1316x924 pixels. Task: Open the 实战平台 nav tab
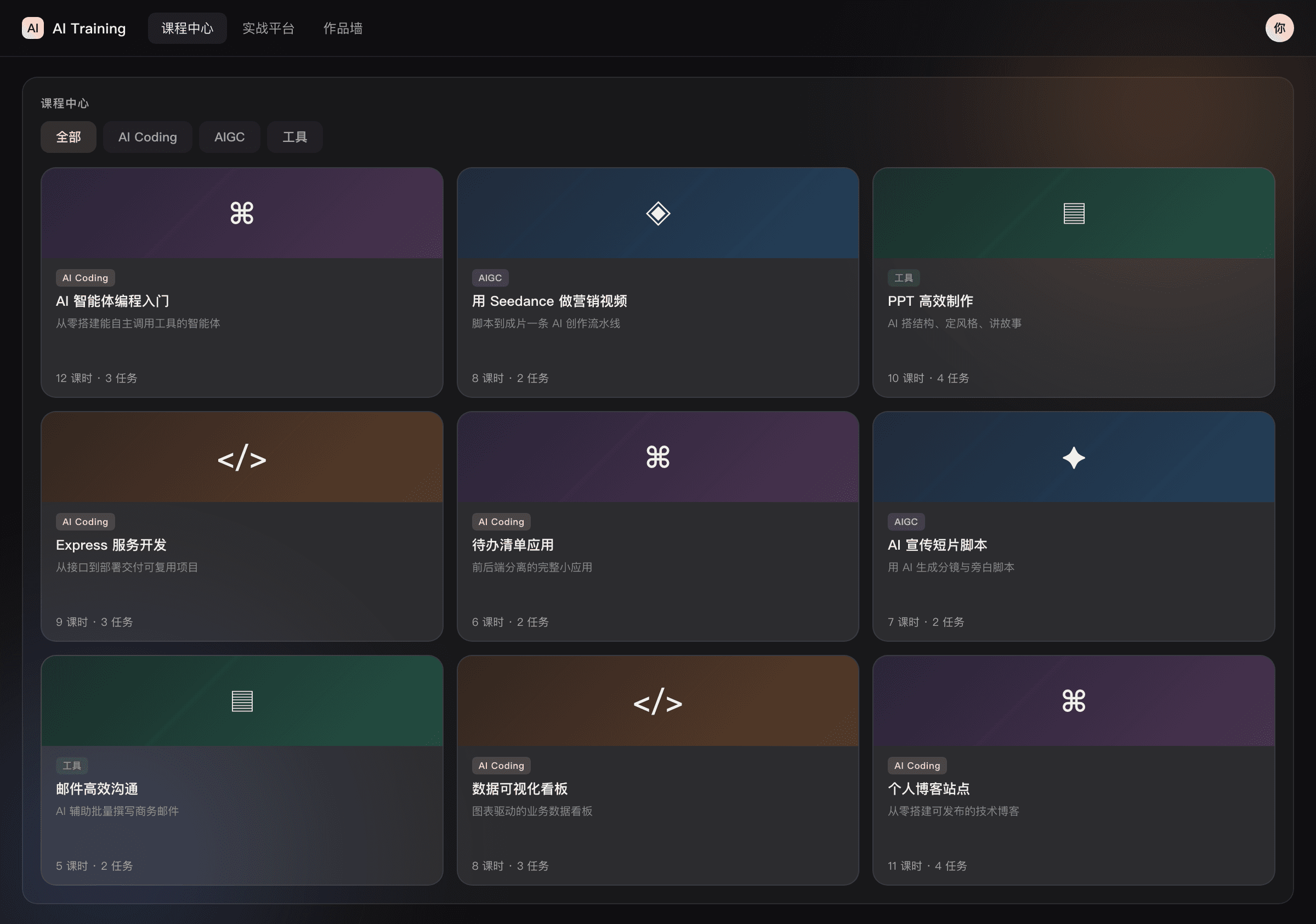coord(268,28)
